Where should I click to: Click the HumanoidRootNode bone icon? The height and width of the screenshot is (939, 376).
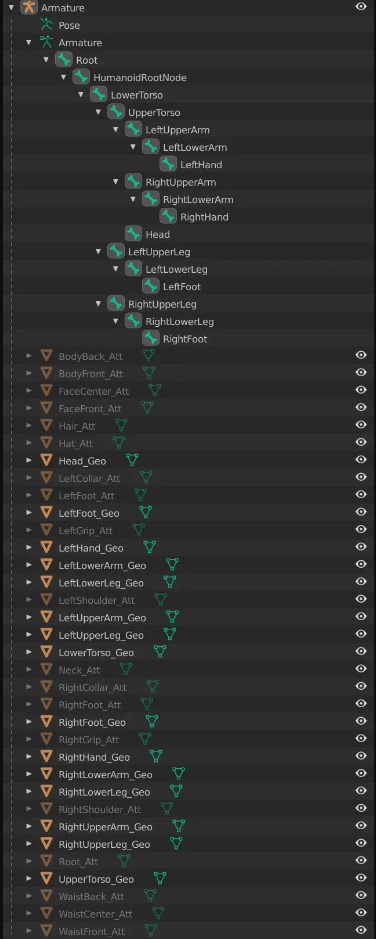[81, 77]
